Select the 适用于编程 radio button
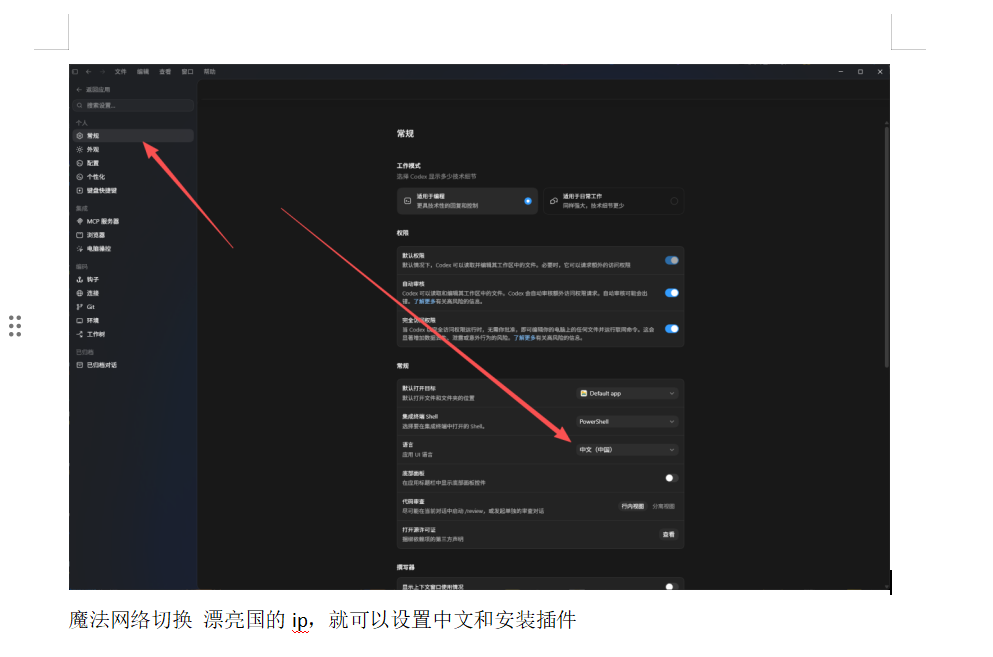The width and height of the screenshot is (993, 657). tap(528, 201)
